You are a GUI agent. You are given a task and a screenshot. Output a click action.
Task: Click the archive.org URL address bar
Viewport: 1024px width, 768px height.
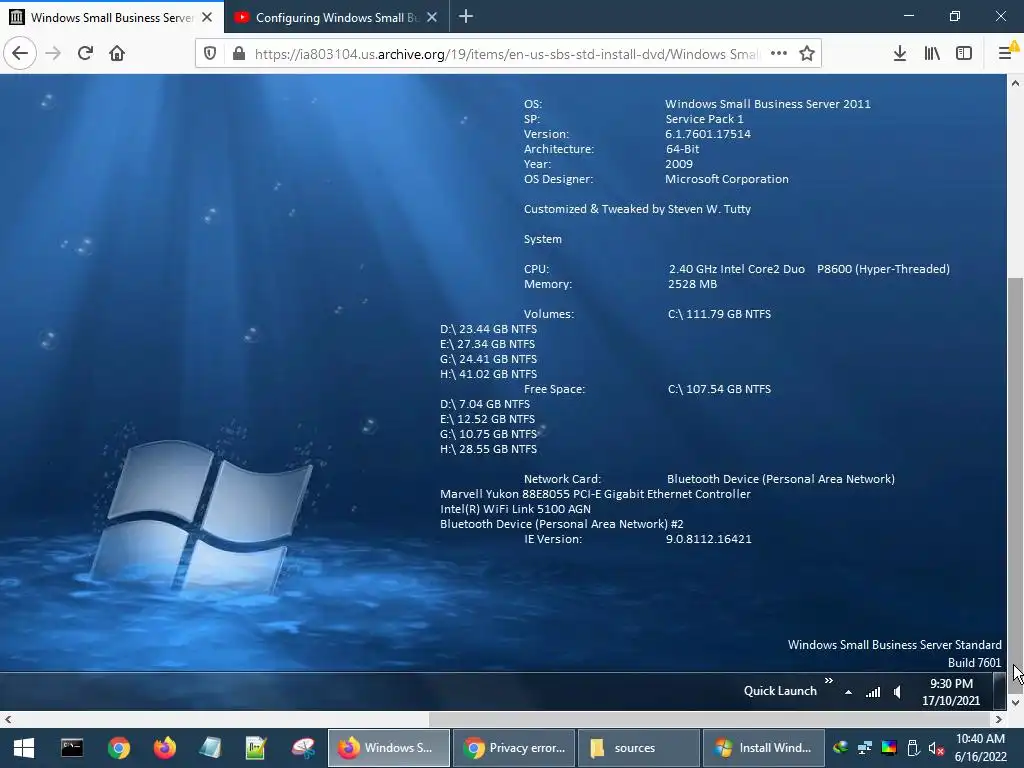[x=506, y=54]
